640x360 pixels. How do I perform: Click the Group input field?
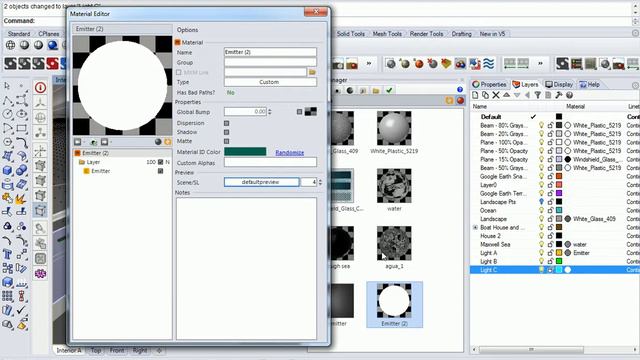[x=270, y=62]
